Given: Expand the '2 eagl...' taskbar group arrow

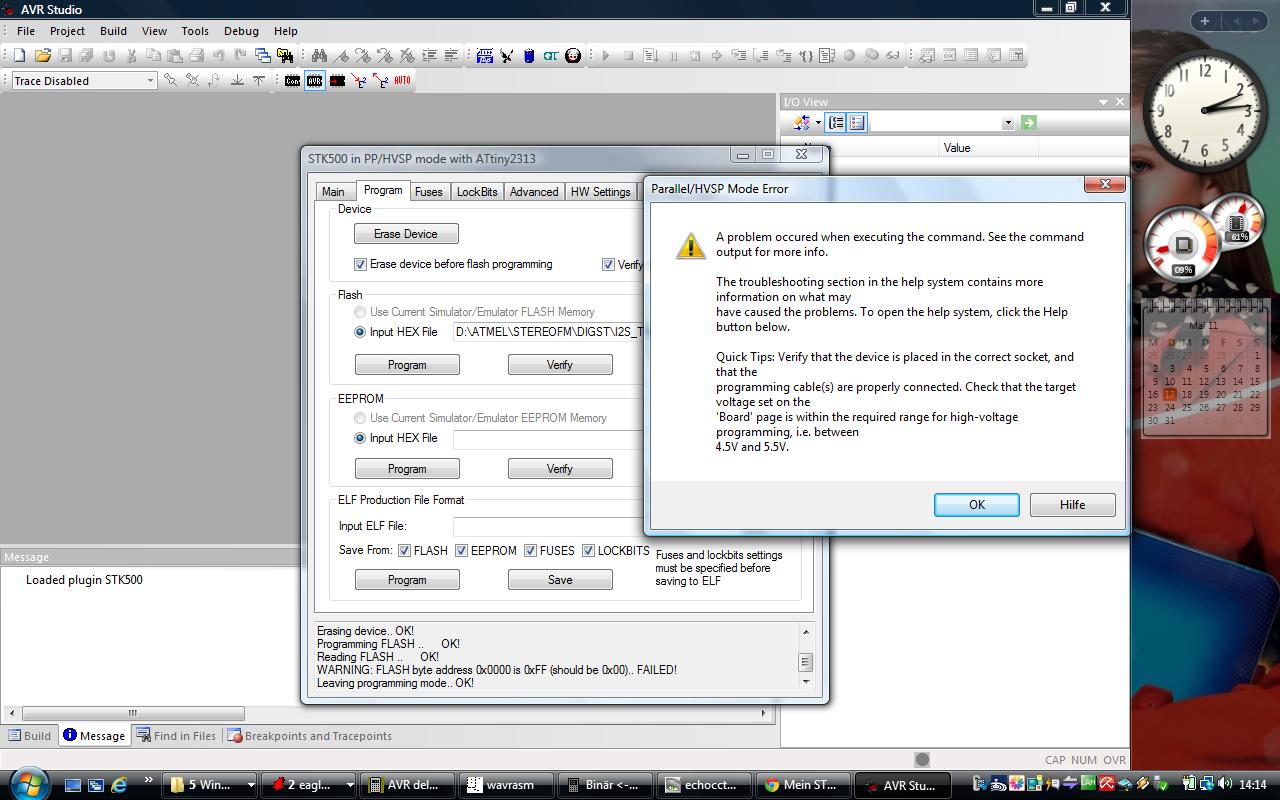Looking at the screenshot, I should tap(349, 785).
